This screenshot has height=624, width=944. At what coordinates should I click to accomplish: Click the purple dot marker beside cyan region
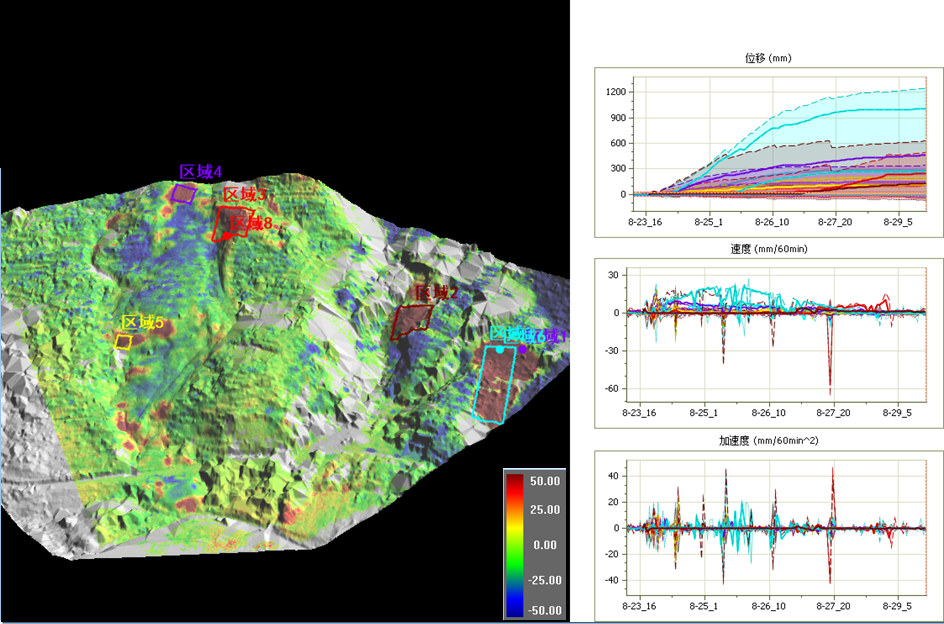point(522,349)
